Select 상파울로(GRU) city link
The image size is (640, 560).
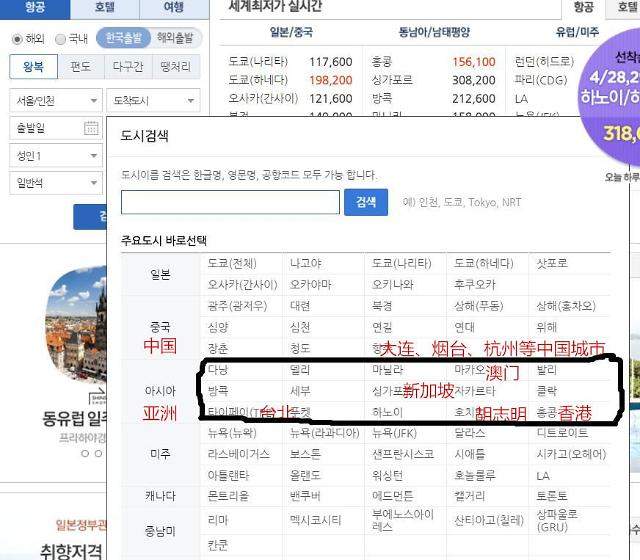click(x=557, y=520)
